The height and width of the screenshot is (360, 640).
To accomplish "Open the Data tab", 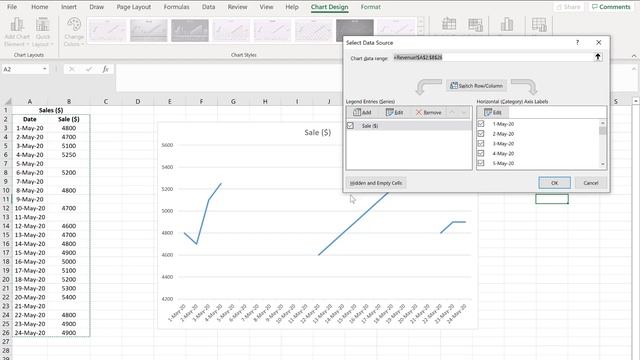I will (x=208, y=7).
